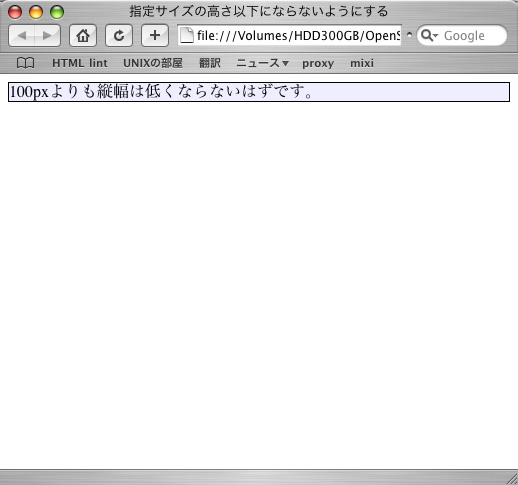The height and width of the screenshot is (485, 518).
Task: Zoom window with the green button
Action: [x=57, y=12]
